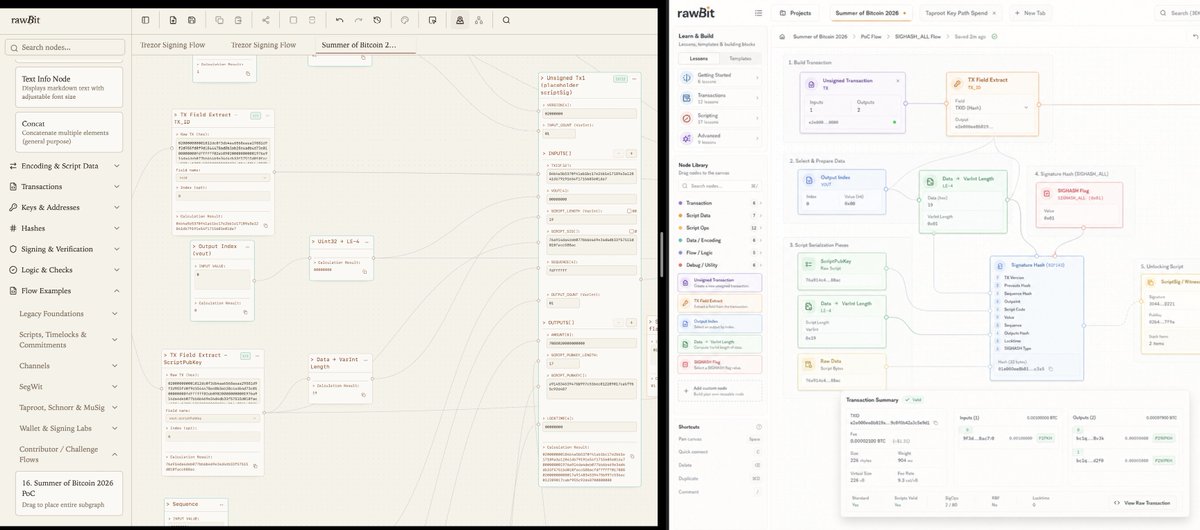Open the history clock icon in left toolbar
The width and height of the screenshot is (1200, 530).
pos(376,19)
